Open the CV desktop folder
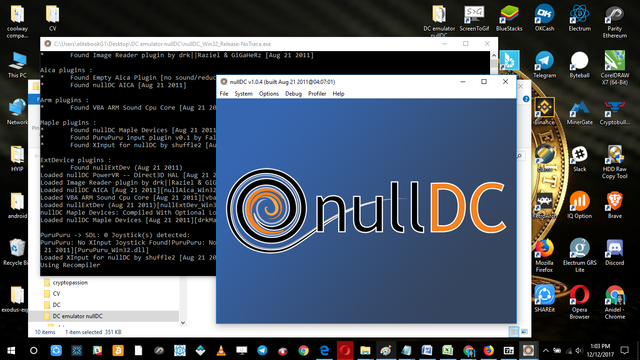 pyautogui.click(x=52, y=18)
